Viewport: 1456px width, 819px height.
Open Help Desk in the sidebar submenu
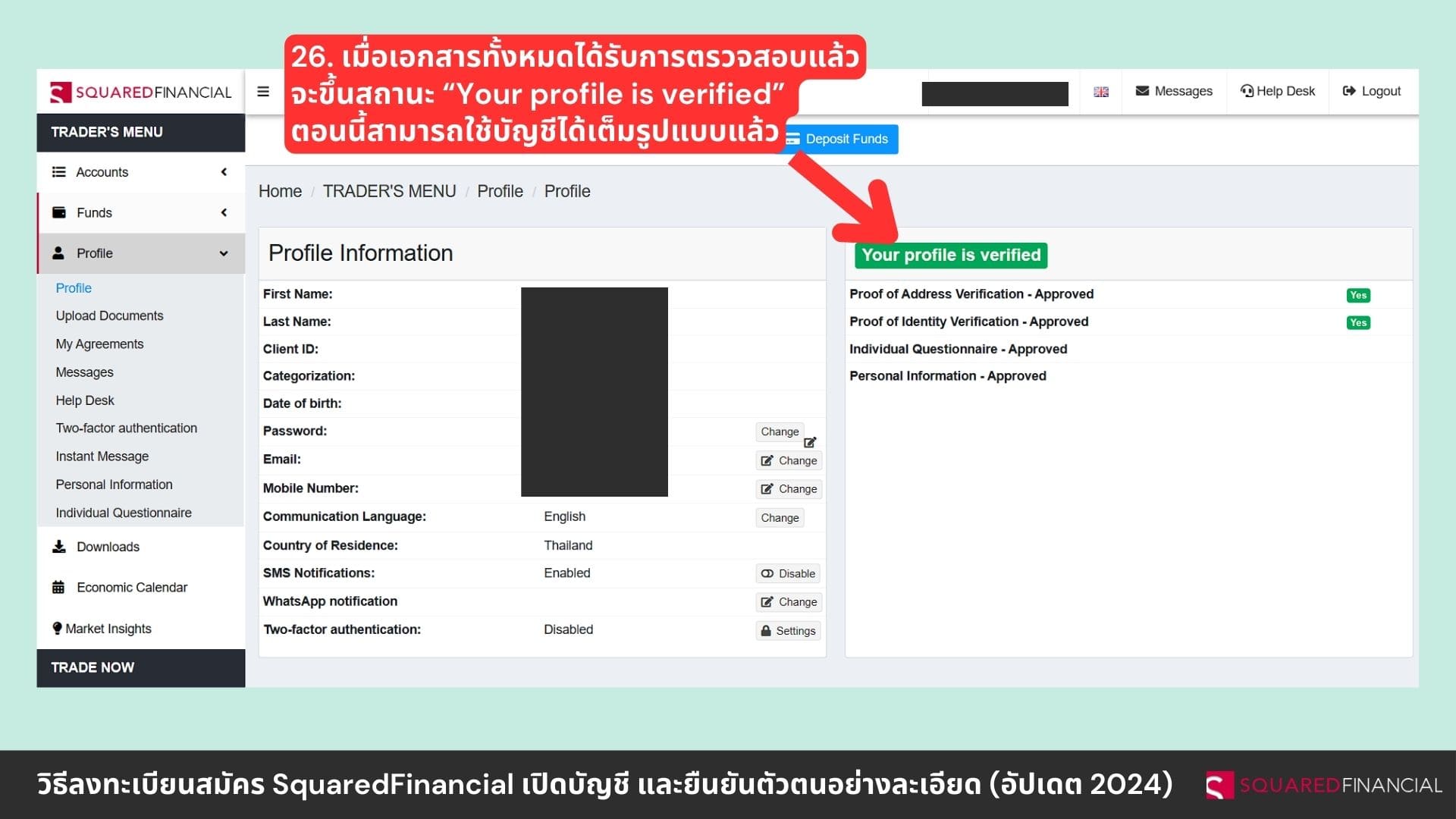point(85,400)
